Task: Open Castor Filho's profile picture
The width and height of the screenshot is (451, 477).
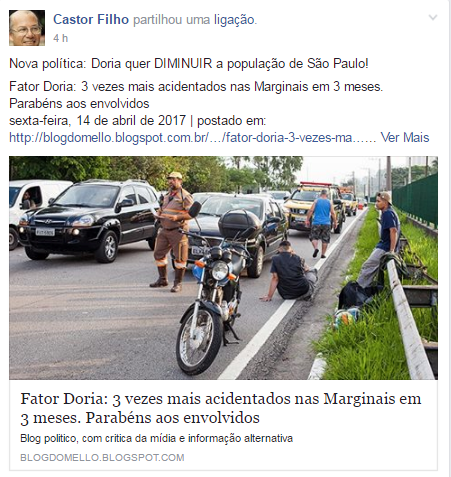Action: click(27, 28)
